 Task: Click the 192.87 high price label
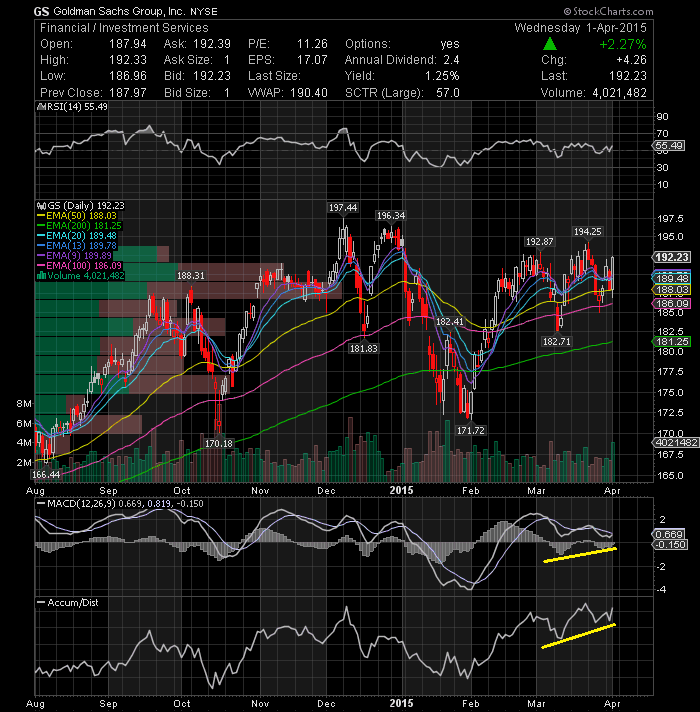point(539,242)
